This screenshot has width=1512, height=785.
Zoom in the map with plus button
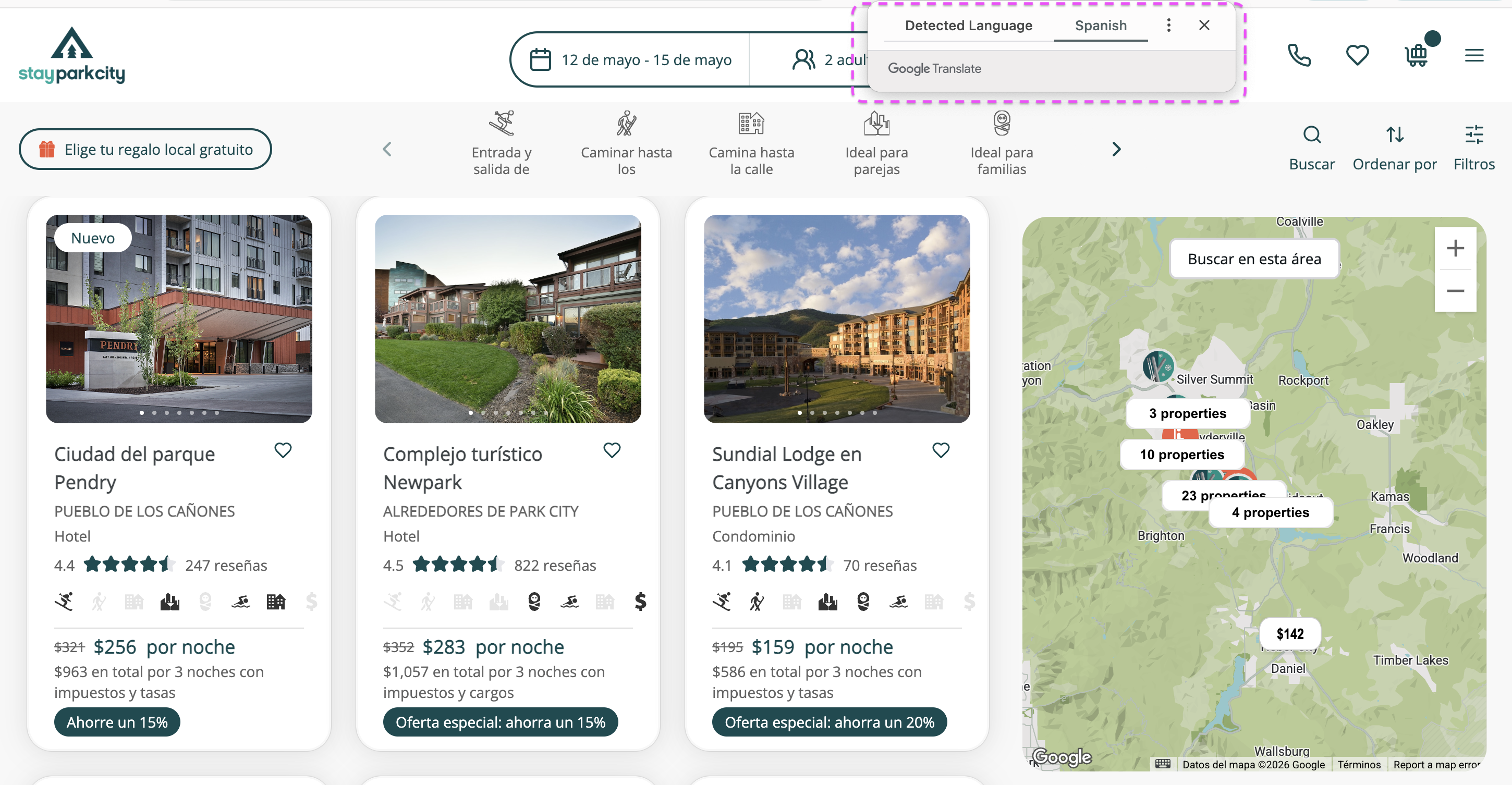point(1455,248)
